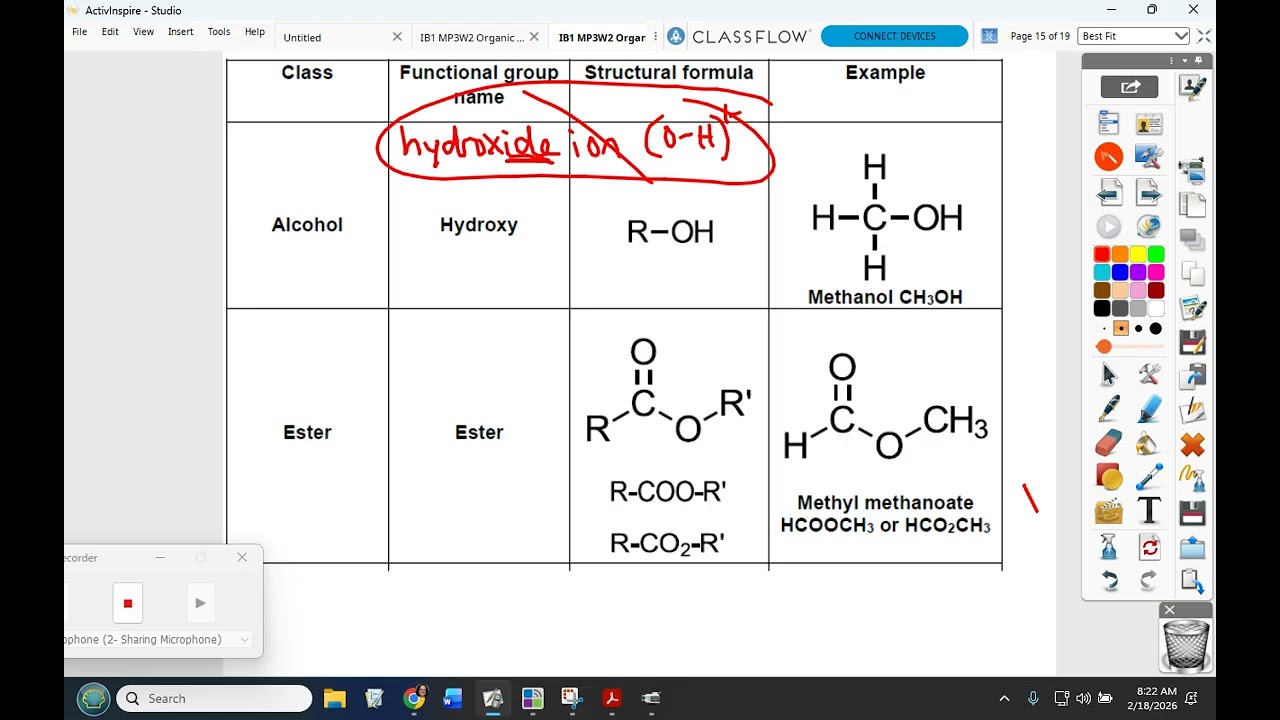The height and width of the screenshot is (720, 1280).
Task: Choose the Eraser tool
Action: 1109,443
